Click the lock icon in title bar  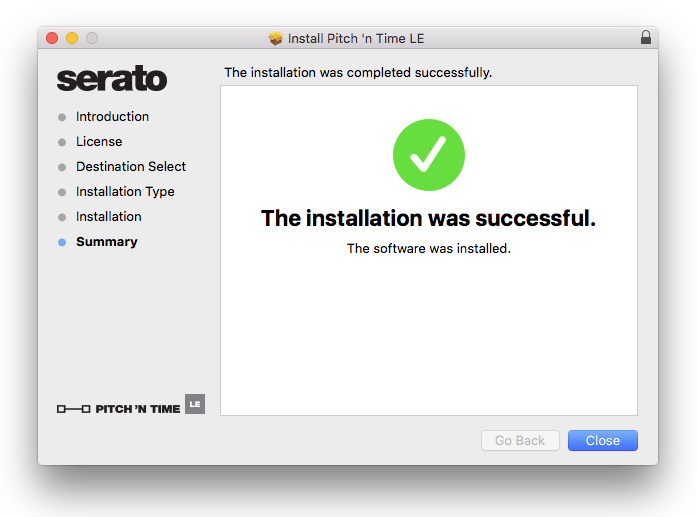click(645, 38)
